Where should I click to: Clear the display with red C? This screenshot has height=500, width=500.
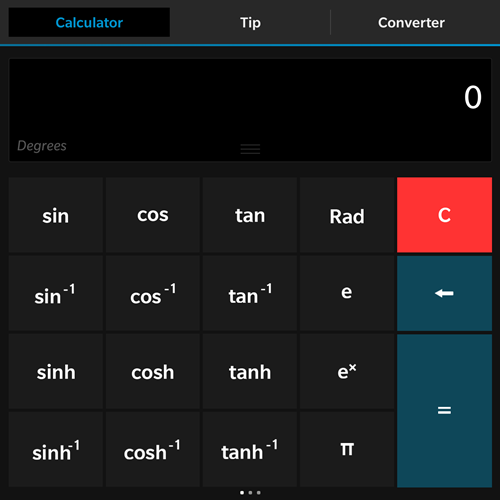[444, 215]
